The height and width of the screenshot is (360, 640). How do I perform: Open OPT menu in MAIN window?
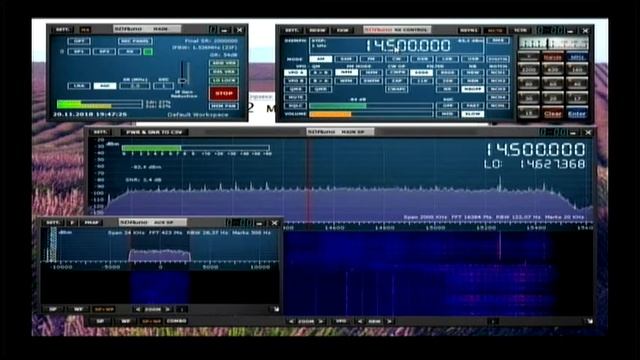point(79,41)
